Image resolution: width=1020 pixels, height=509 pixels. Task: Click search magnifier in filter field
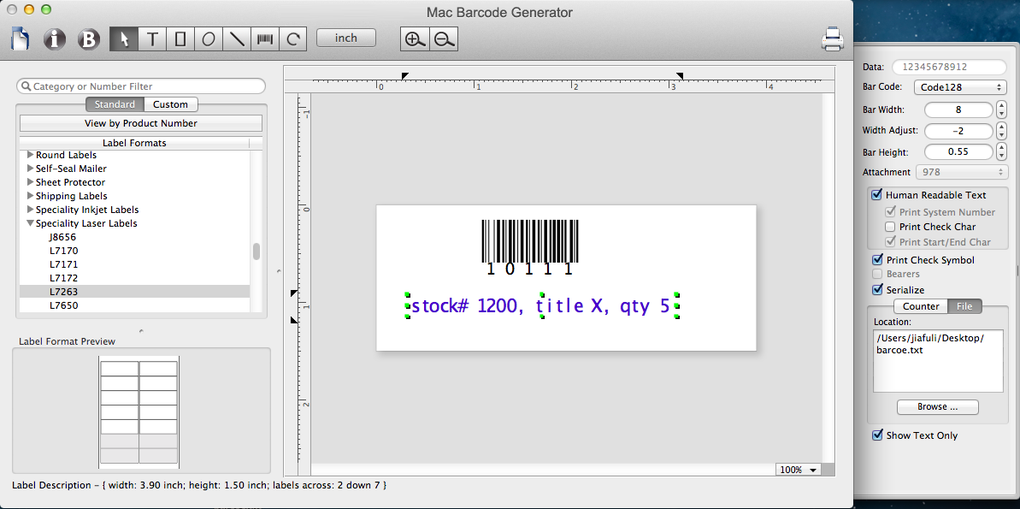click(x=25, y=86)
